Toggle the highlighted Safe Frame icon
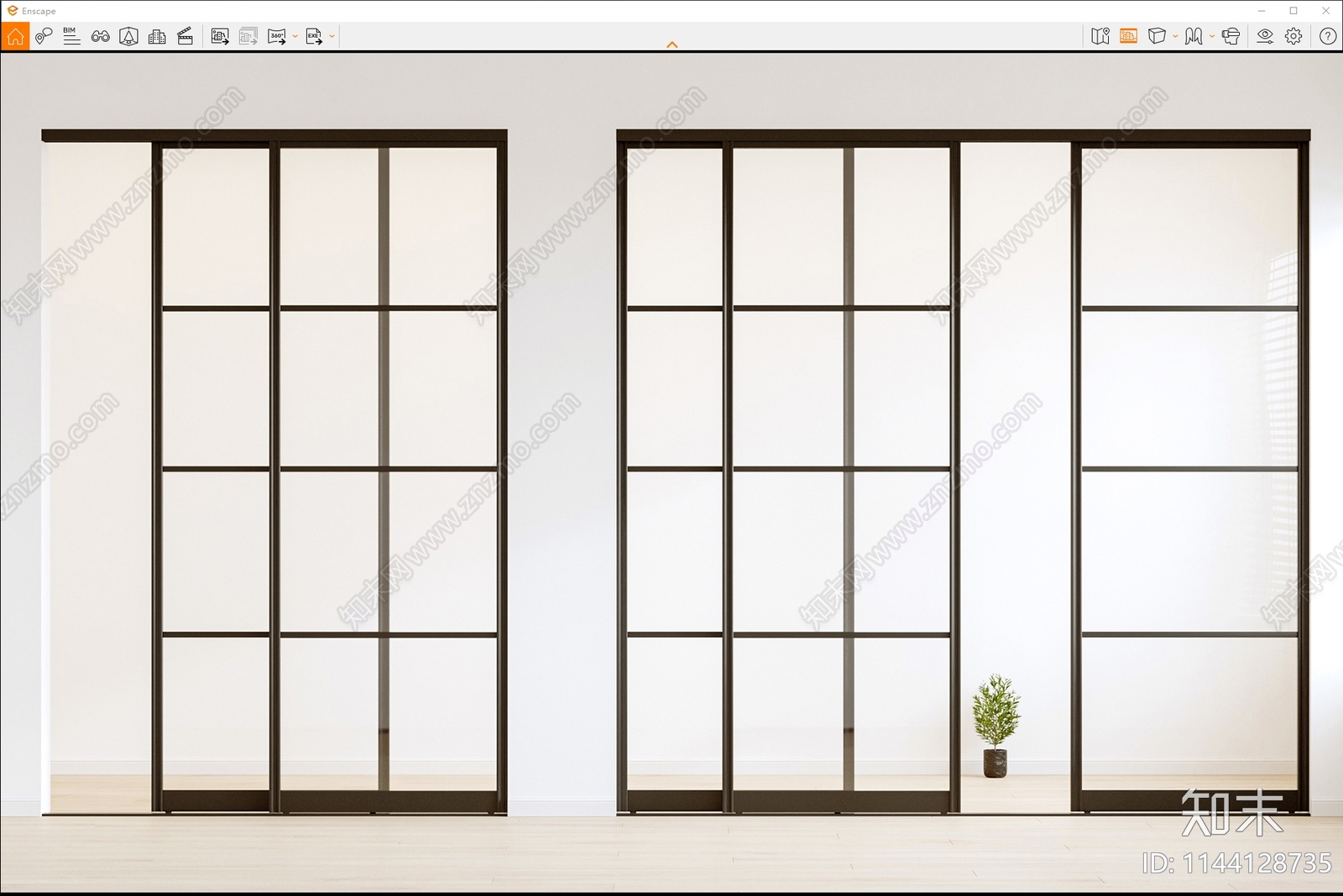Screen dimensions: 1343x896 coord(1128,36)
